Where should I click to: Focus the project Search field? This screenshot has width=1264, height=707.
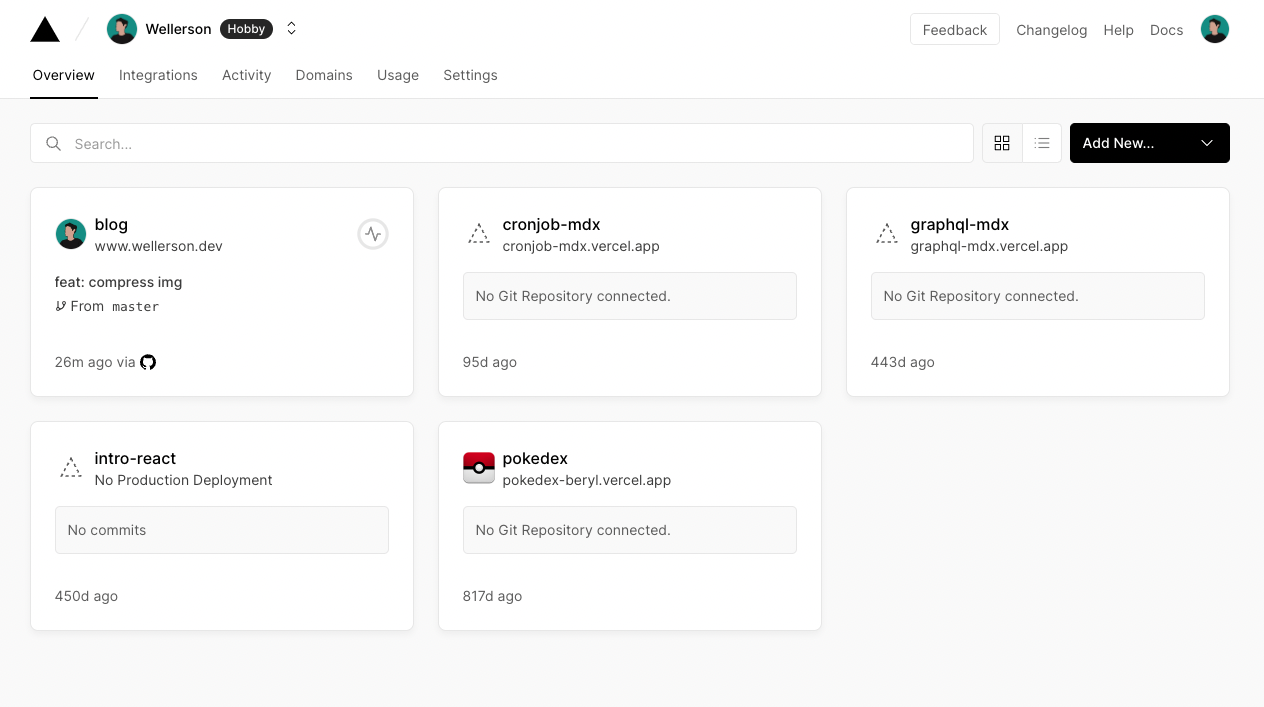tap(502, 143)
